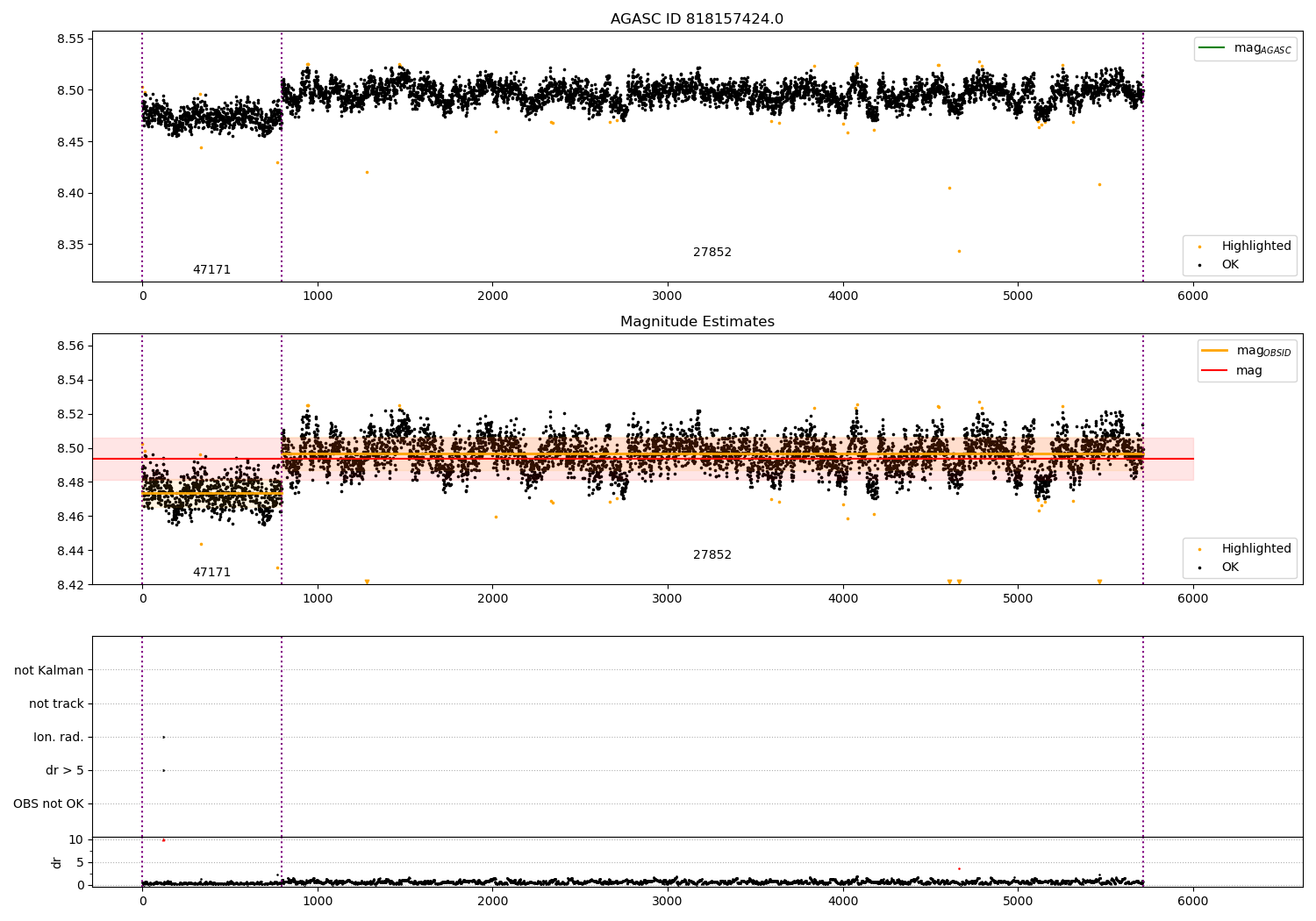Click the 'not Kalman' row label

[49, 671]
